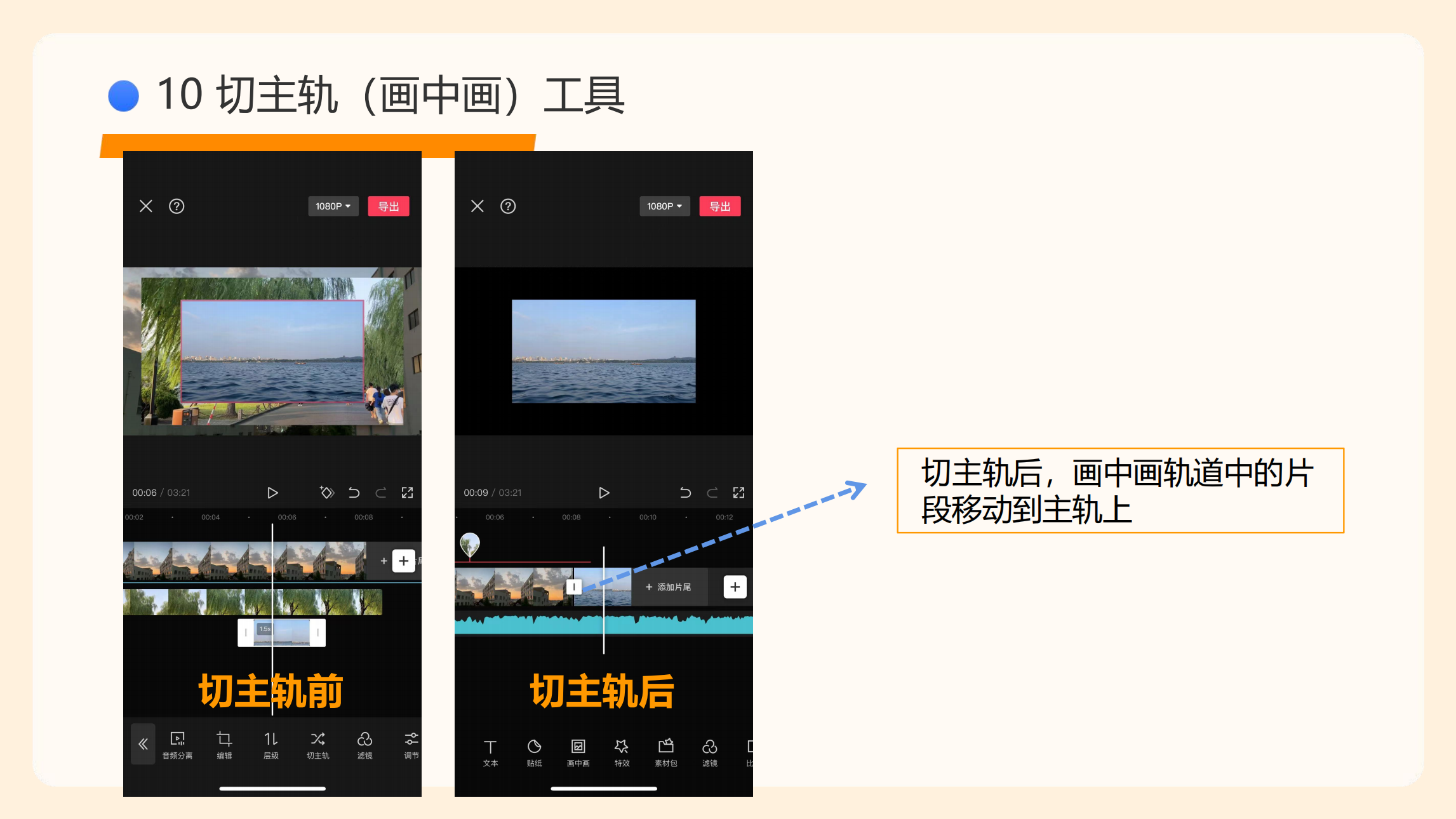Tap the red 导出 button in right editor
Image resolution: width=1456 pixels, height=819 pixels.
(x=720, y=206)
